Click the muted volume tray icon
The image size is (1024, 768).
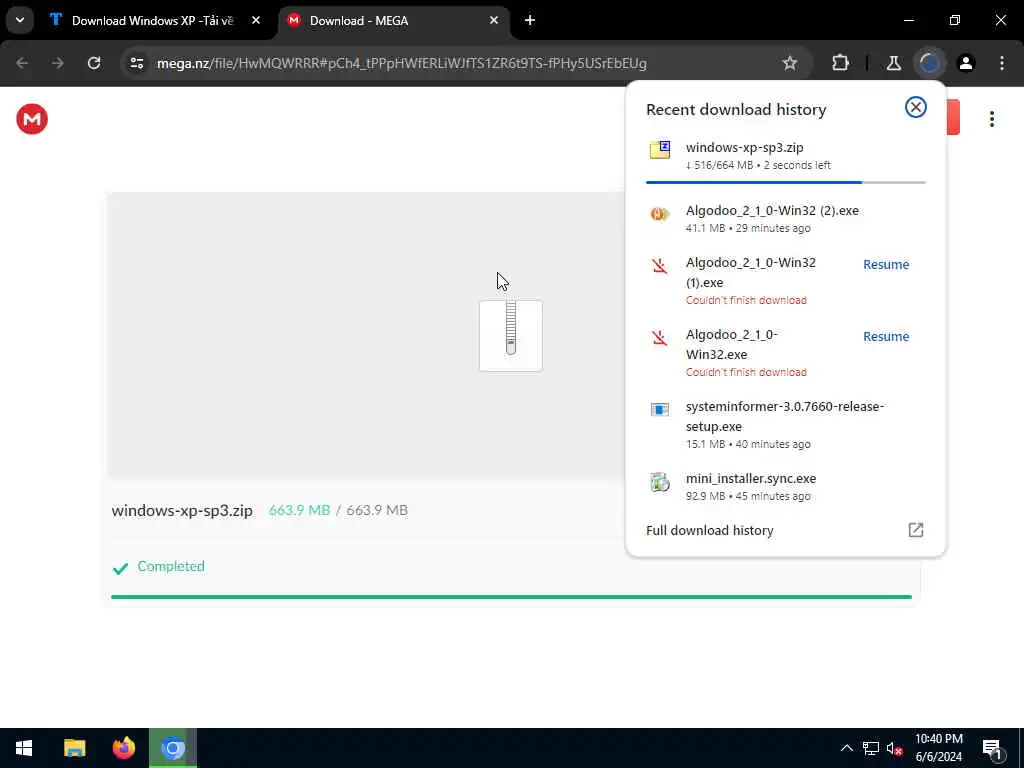point(895,748)
